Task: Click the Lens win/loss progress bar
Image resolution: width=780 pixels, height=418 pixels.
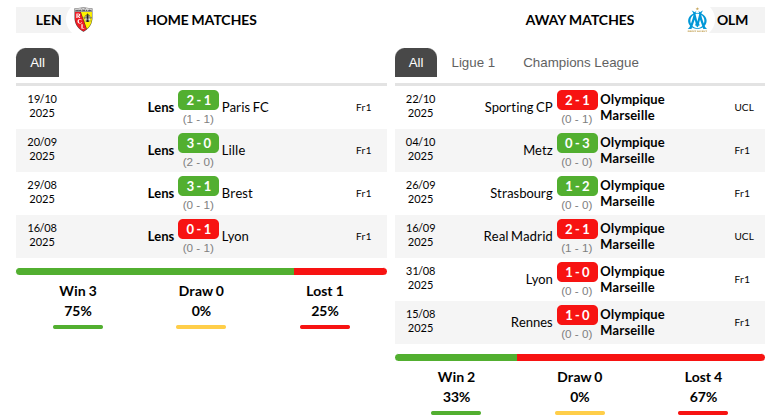Action: (x=201, y=271)
